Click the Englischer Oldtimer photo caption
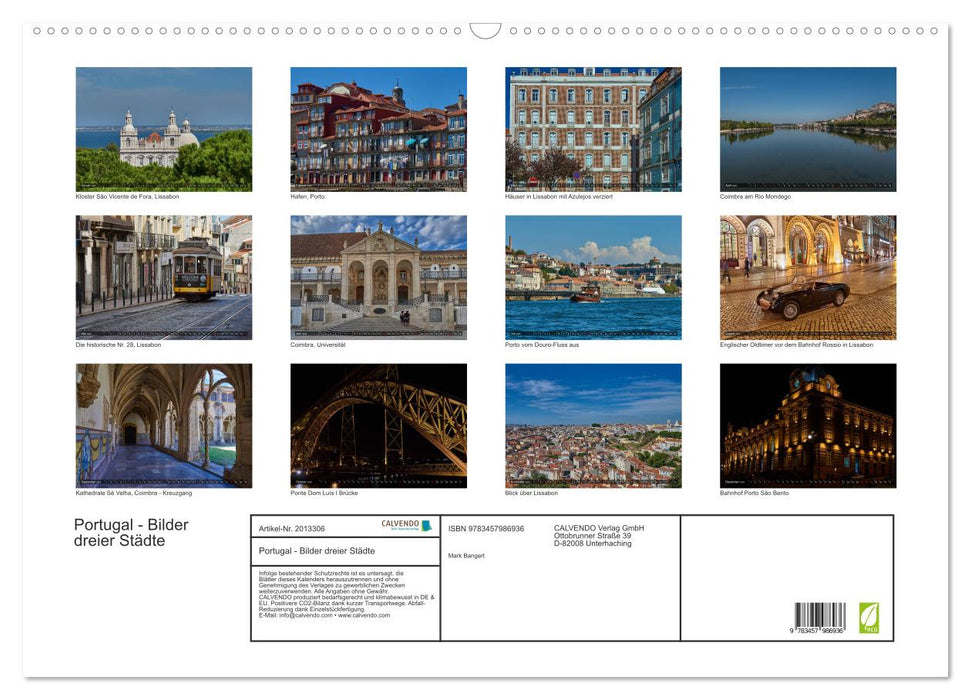The height and width of the screenshot is (700, 971). (x=796, y=343)
